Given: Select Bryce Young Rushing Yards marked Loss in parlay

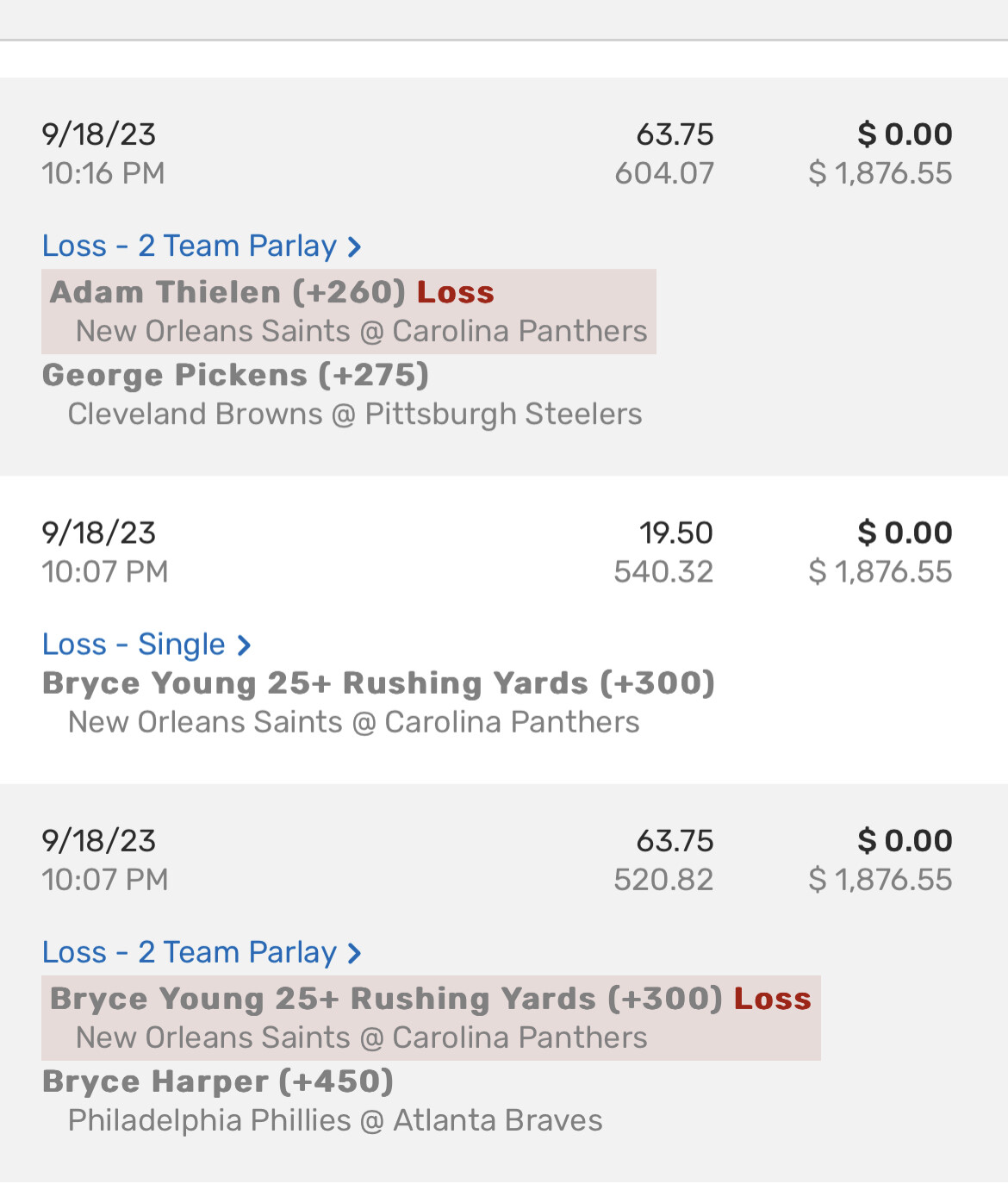Looking at the screenshot, I should coord(386,999).
